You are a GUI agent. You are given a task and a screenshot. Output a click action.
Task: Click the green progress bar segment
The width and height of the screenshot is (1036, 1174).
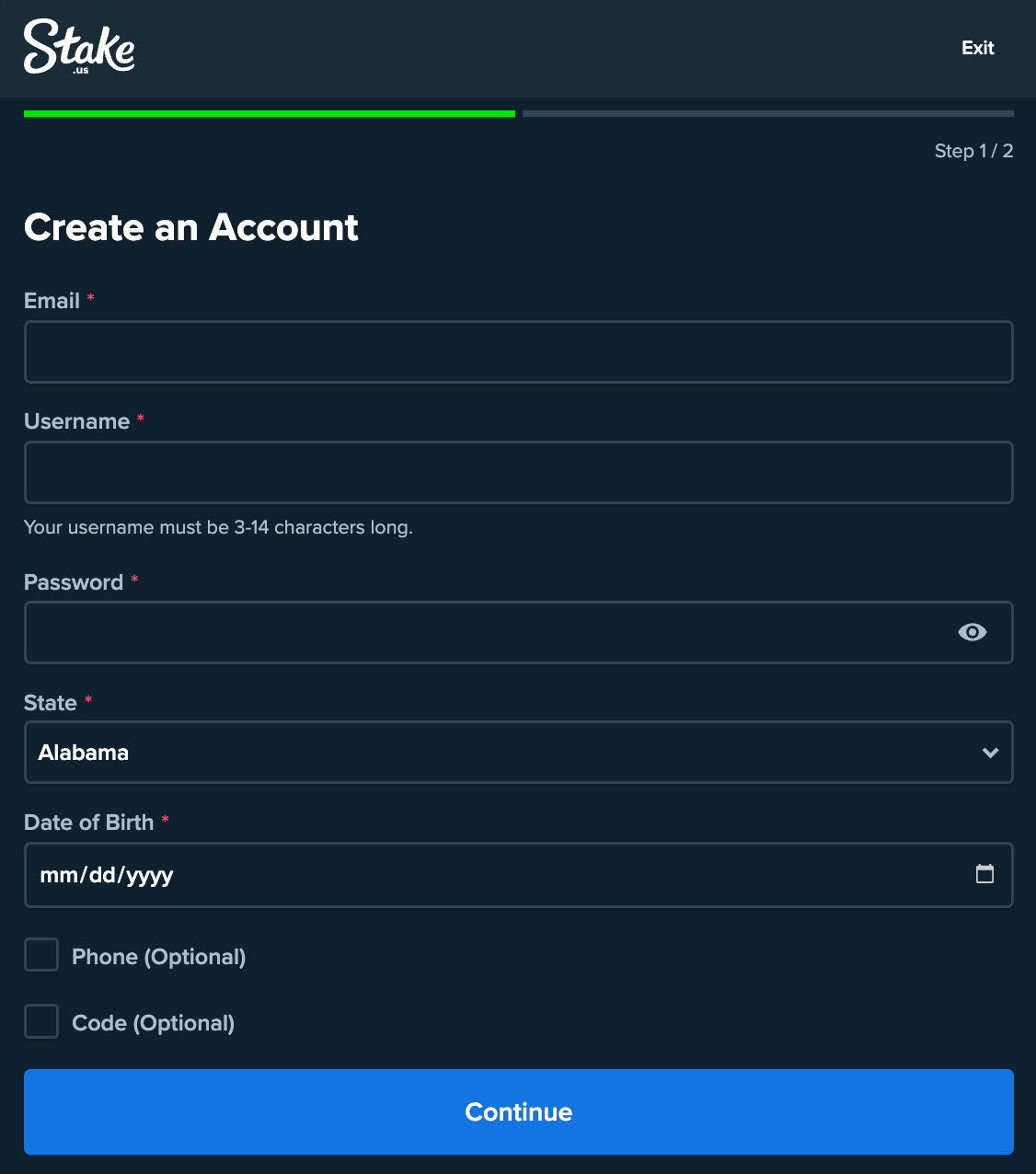[269, 114]
